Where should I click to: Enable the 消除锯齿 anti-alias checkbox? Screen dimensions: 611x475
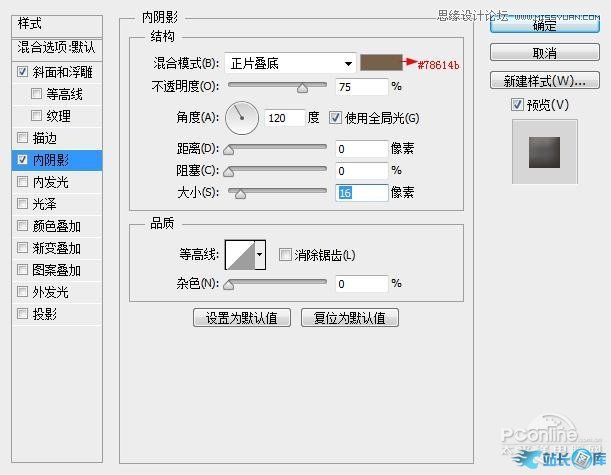click(x=285, y=255)
